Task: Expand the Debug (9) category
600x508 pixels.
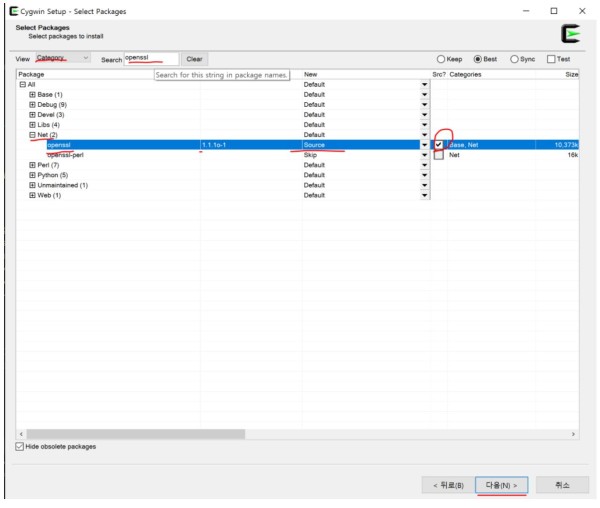Action: (33, 104)
